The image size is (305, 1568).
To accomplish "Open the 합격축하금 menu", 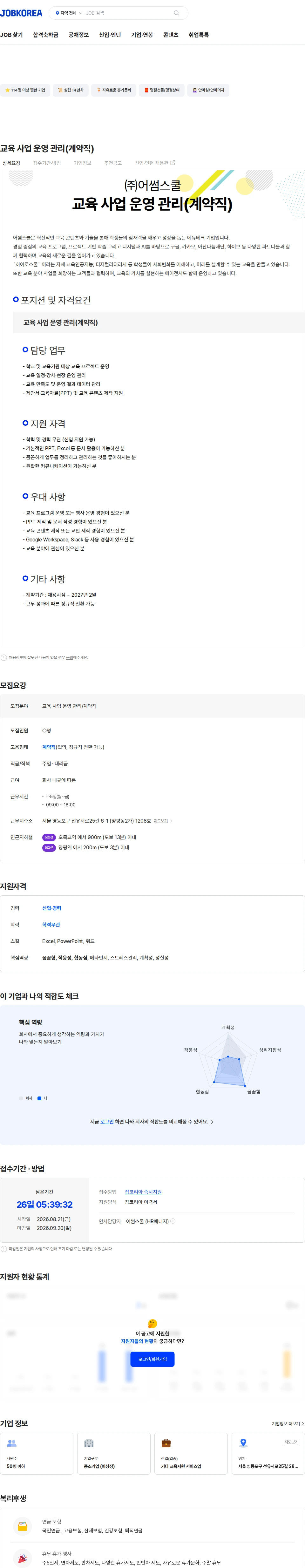I will point(46,35).
